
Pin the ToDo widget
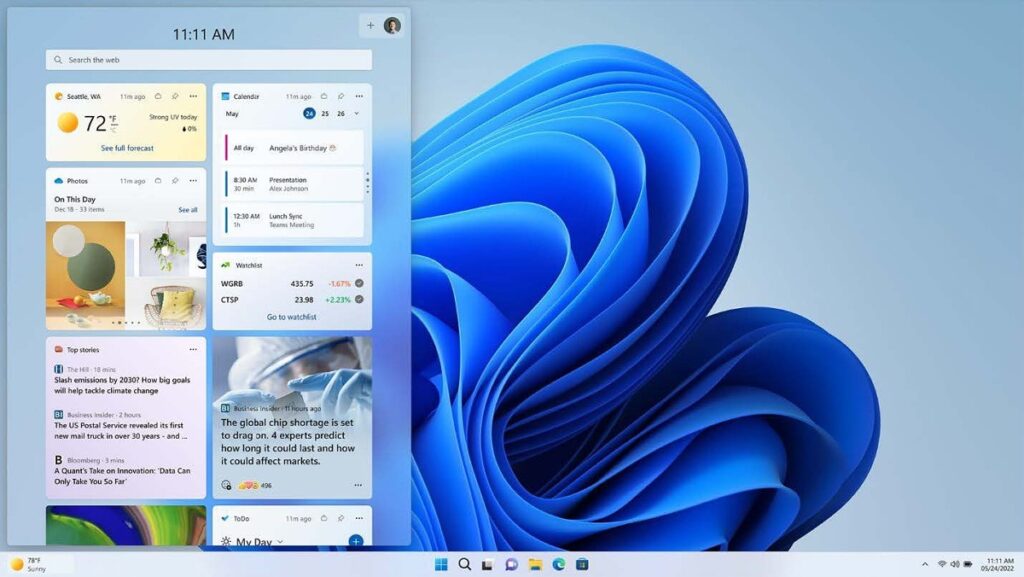pyautogui.click(x=341, y=518)
